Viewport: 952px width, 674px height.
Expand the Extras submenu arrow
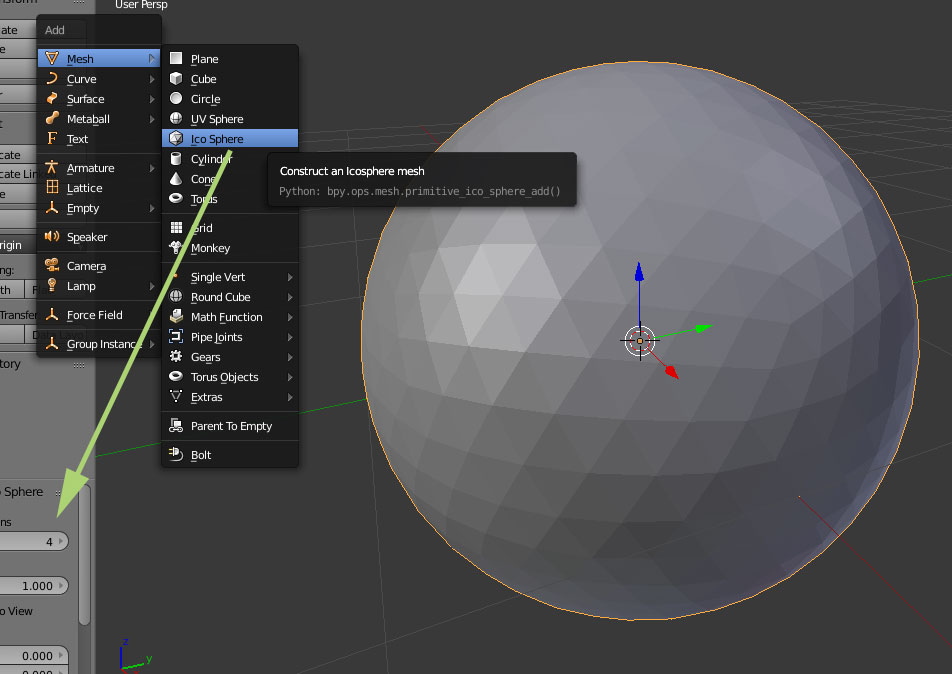[x=290, y=397]
